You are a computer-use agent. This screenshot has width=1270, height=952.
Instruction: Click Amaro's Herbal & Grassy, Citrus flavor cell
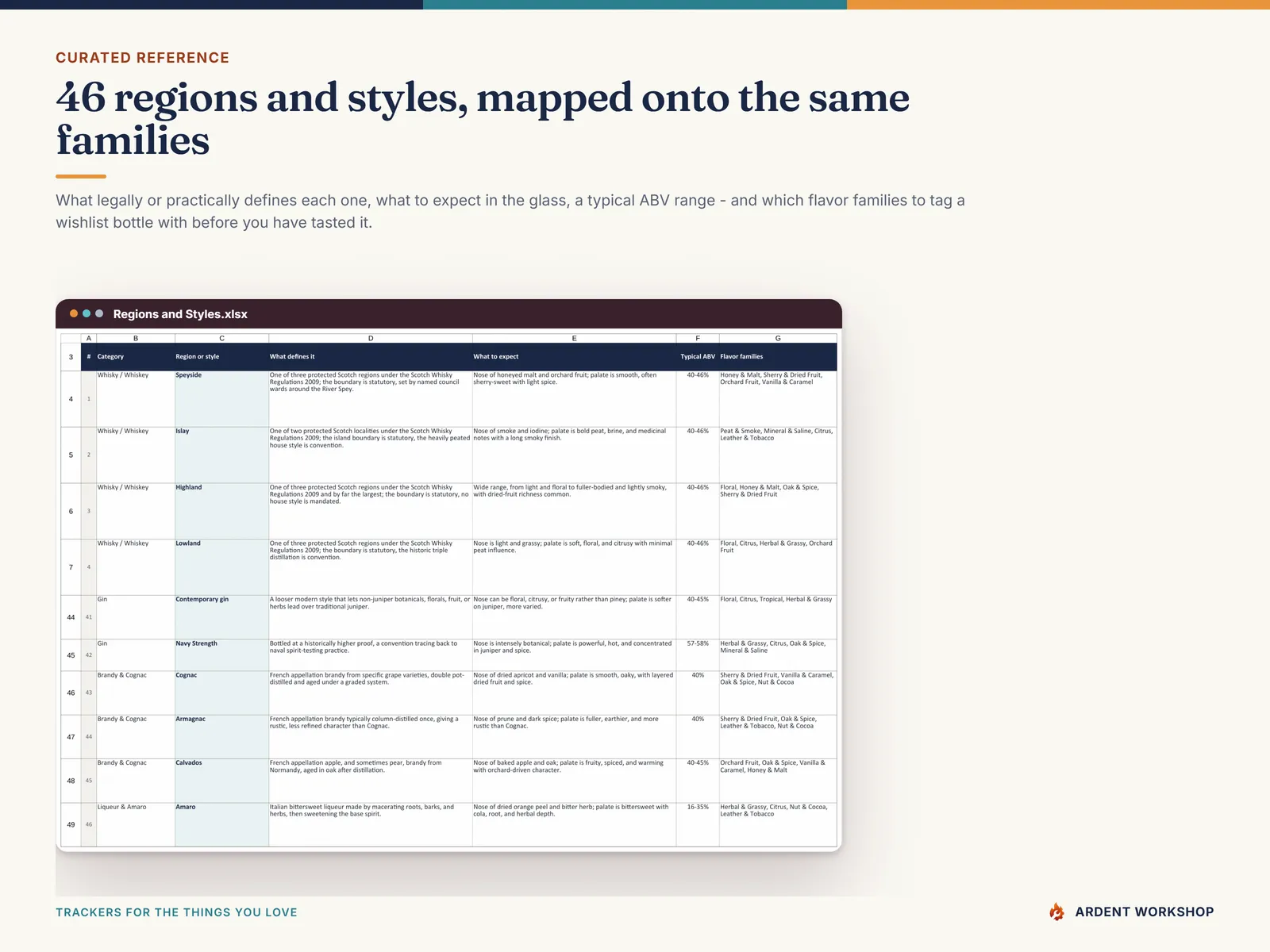click(x=778, y=824)
